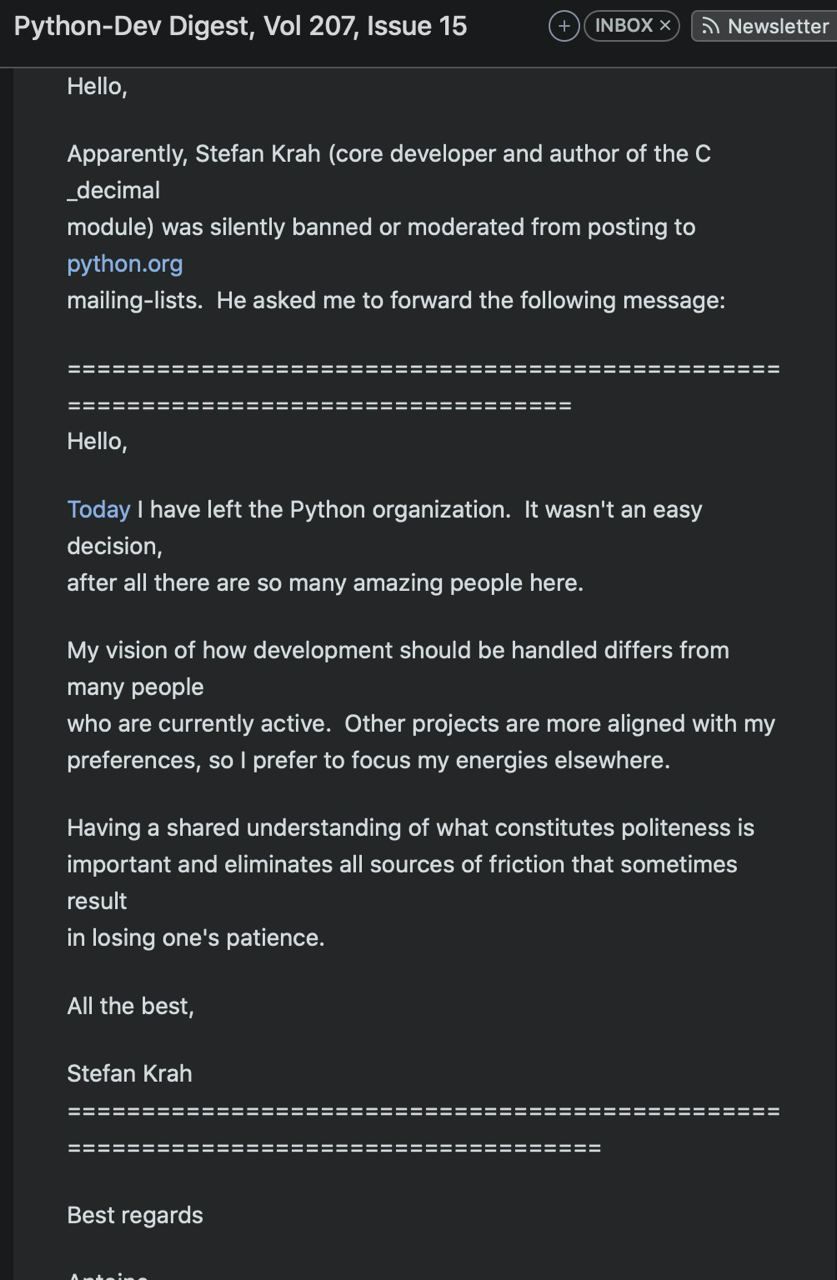
Task: Click the Stefan Krah signature name
Action: coord(129,1073)
